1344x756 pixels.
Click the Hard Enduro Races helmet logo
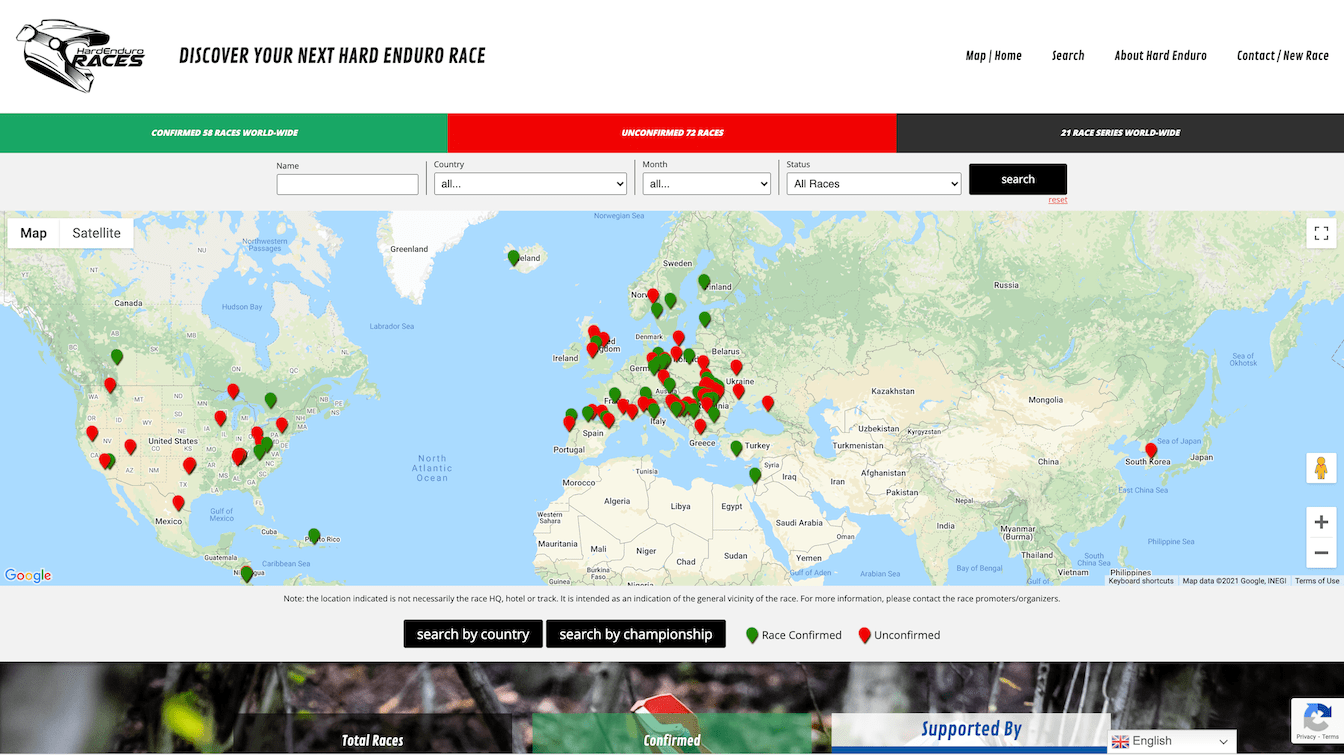click(x=80, y=56)
